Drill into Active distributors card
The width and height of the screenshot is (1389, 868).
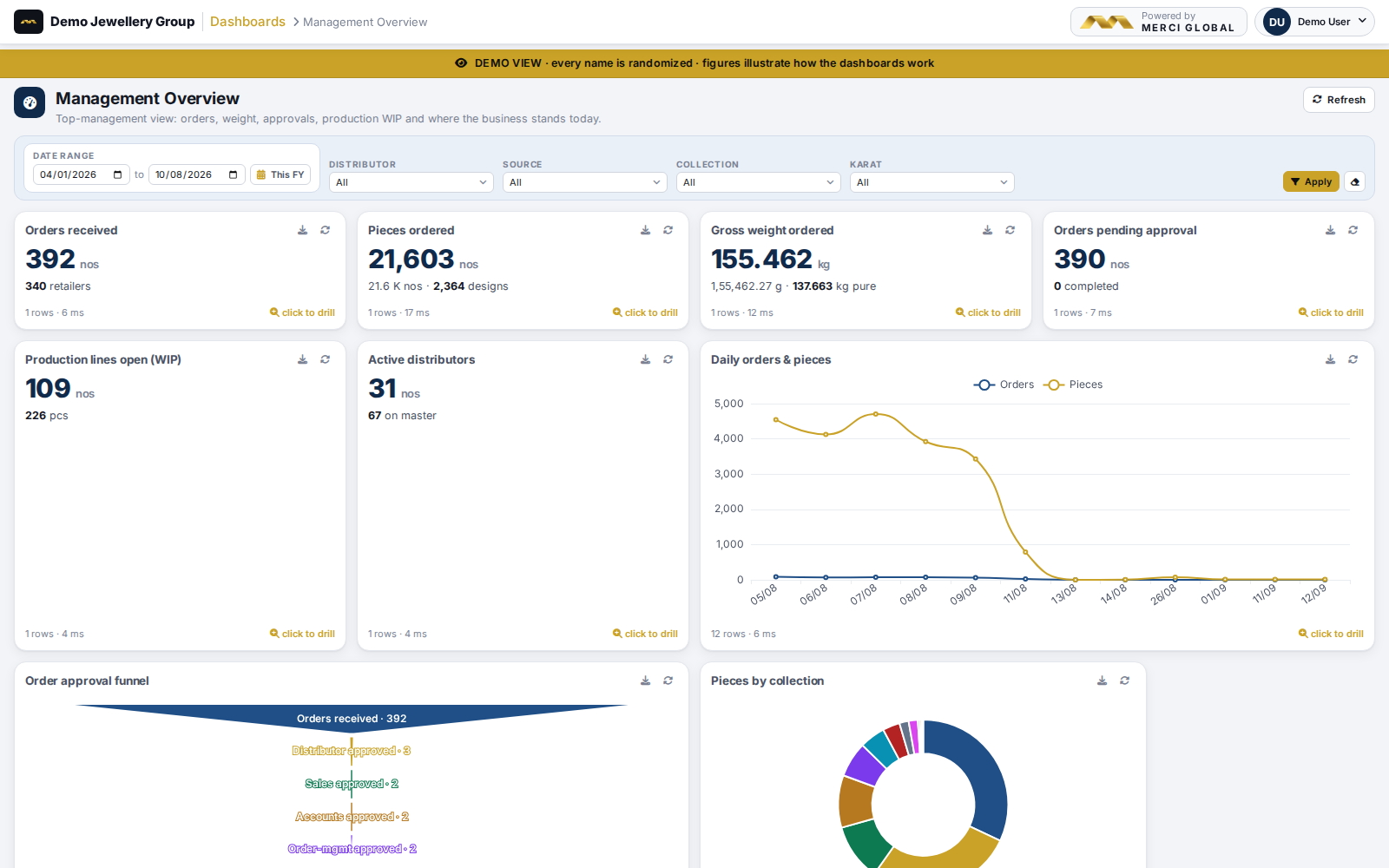click(645, 634)
